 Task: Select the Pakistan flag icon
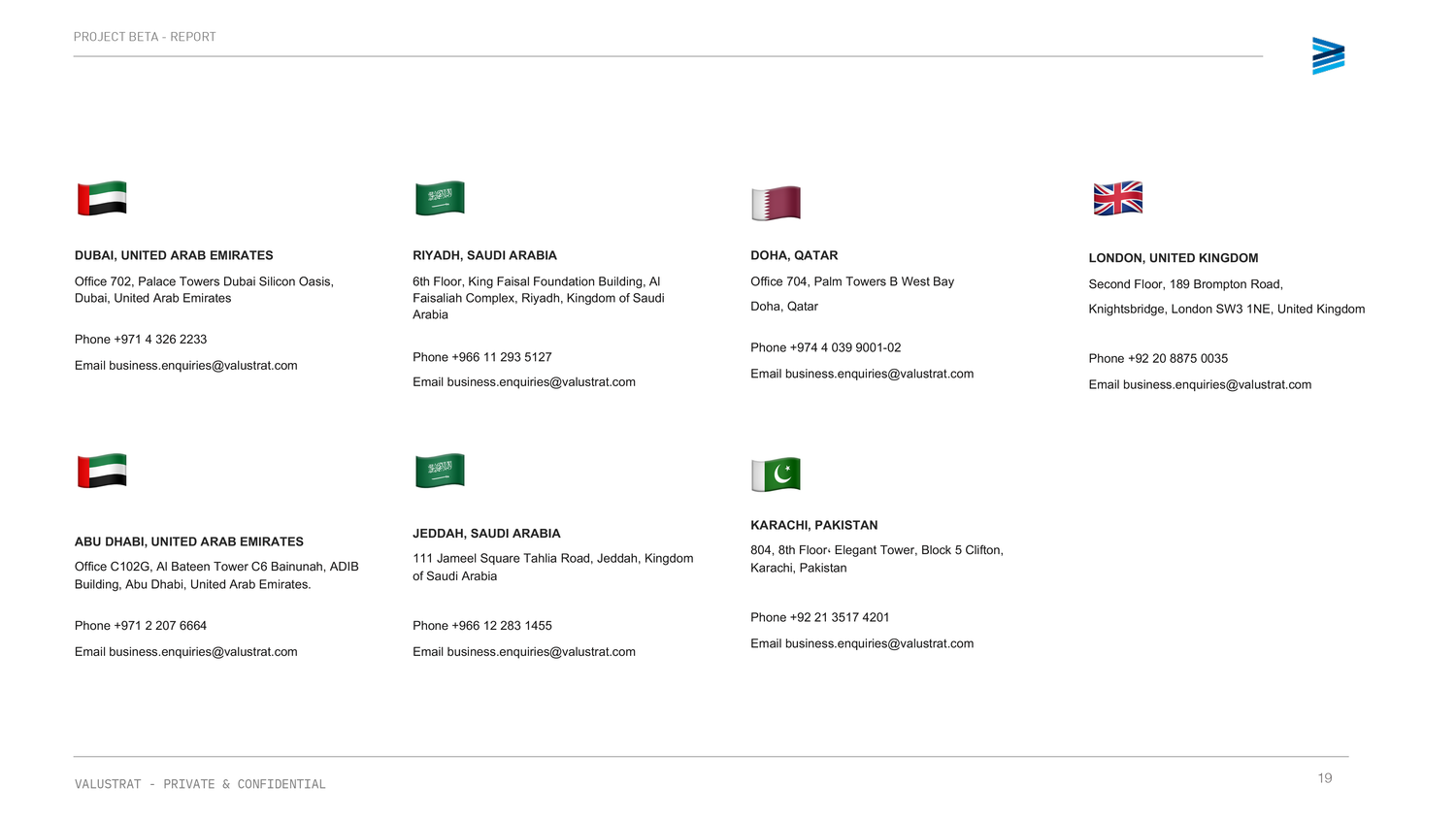click(x=776, y=475)
